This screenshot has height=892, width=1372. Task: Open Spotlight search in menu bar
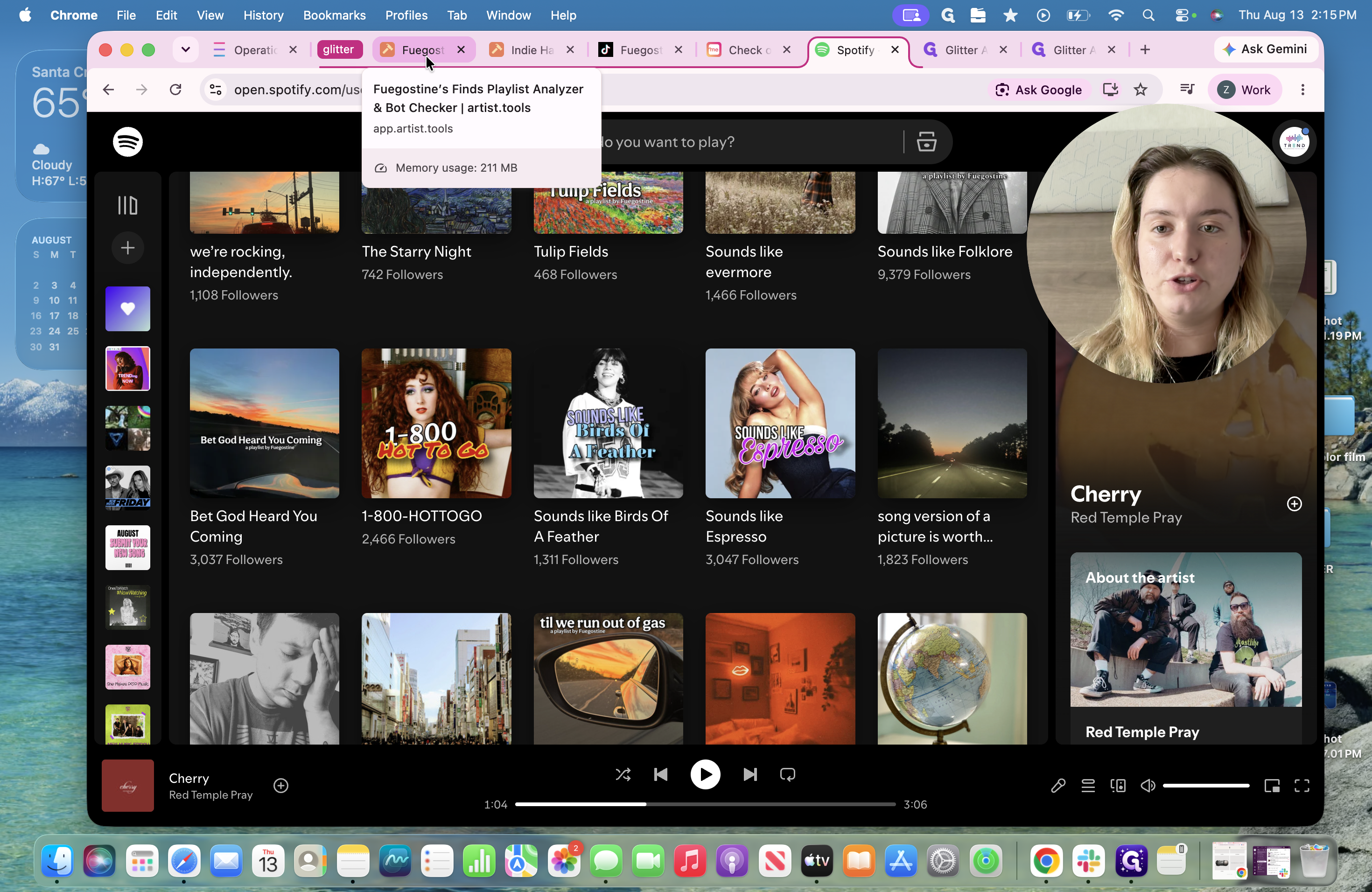pos(1148,15)
